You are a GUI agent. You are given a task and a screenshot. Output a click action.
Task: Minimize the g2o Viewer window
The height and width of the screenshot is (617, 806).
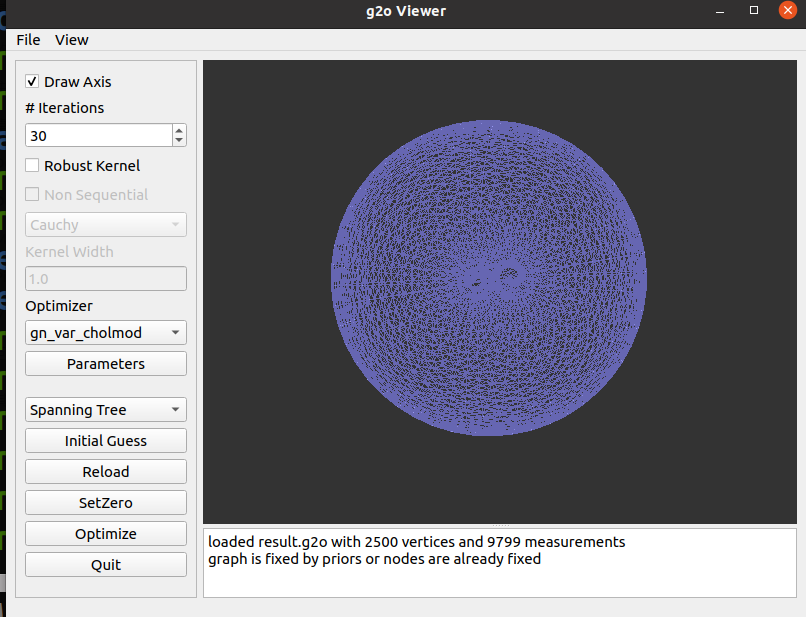pos(720,11)
